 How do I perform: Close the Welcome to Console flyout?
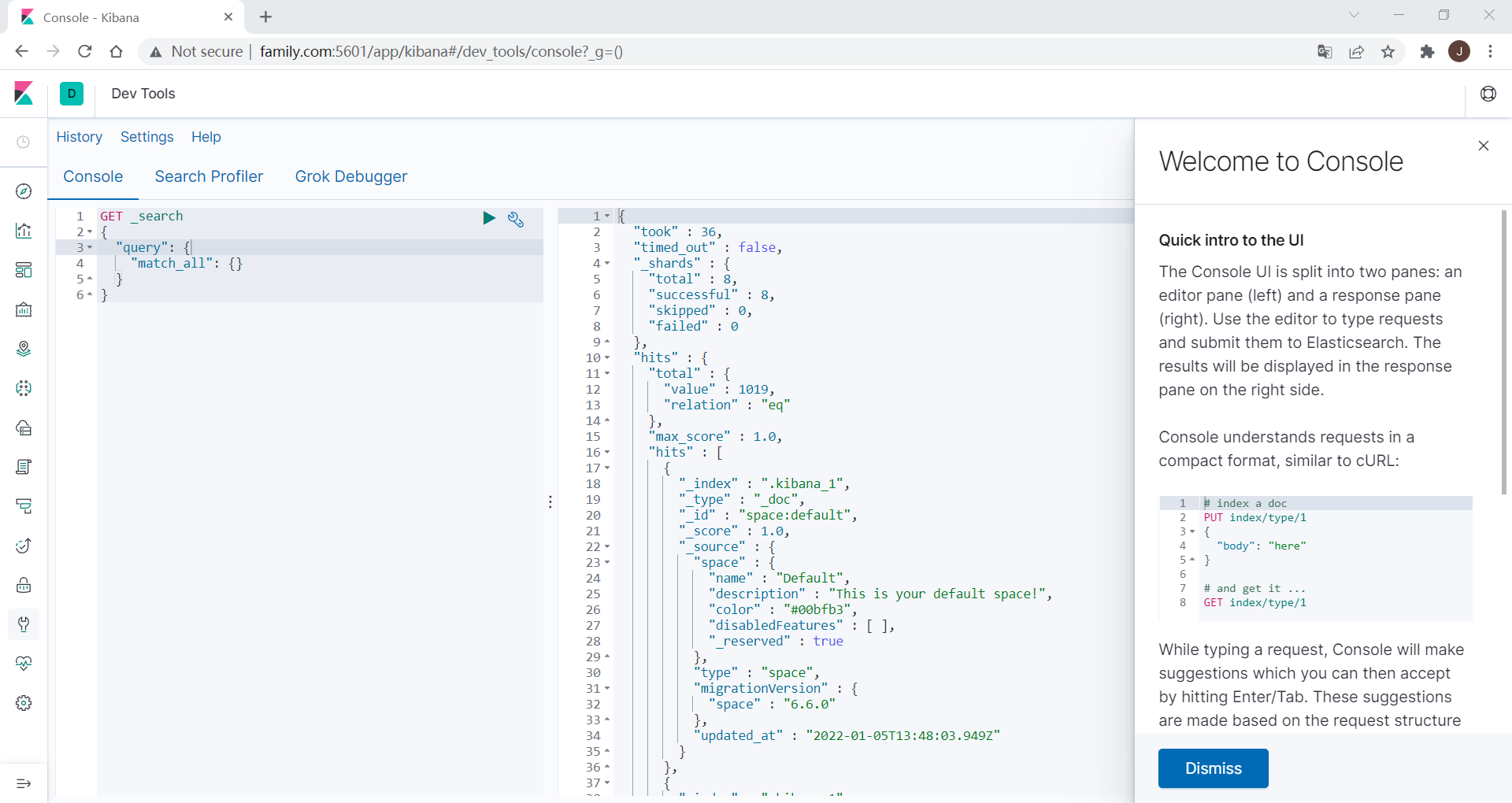(1484, 146)
